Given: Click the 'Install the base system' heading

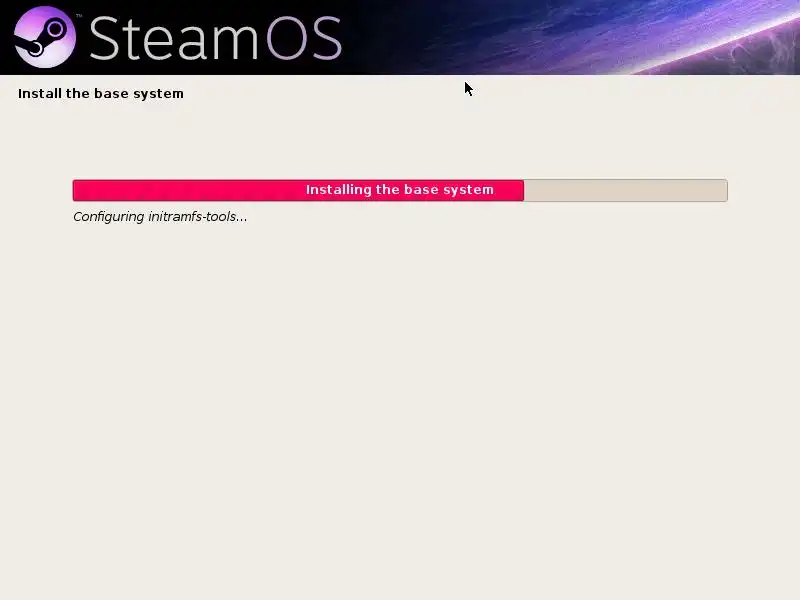Looking at the screenshot, I should pos(101,94).
